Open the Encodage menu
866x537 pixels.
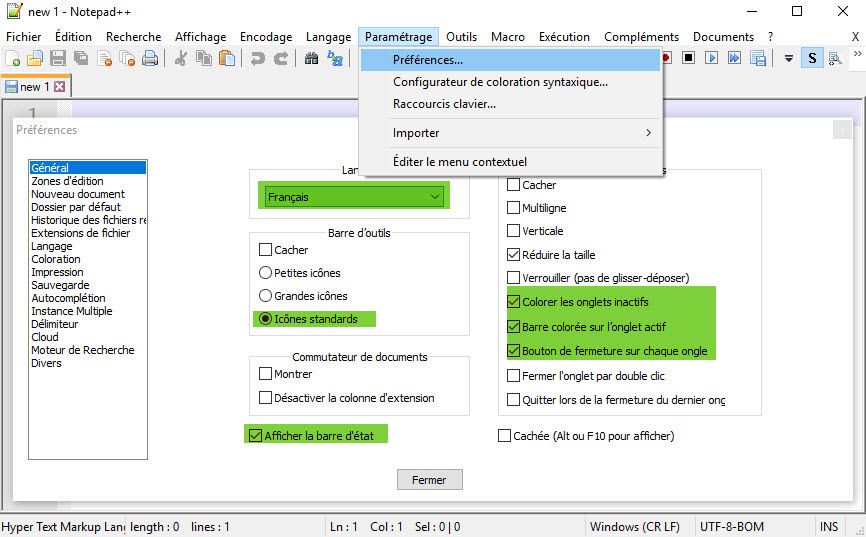coord(266,37)
